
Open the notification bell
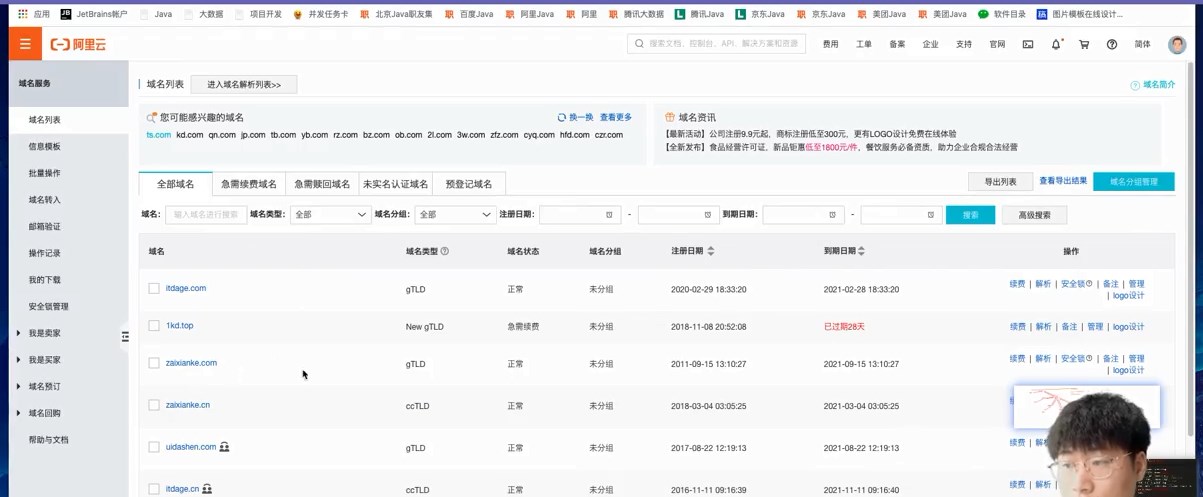[1056, 44]
